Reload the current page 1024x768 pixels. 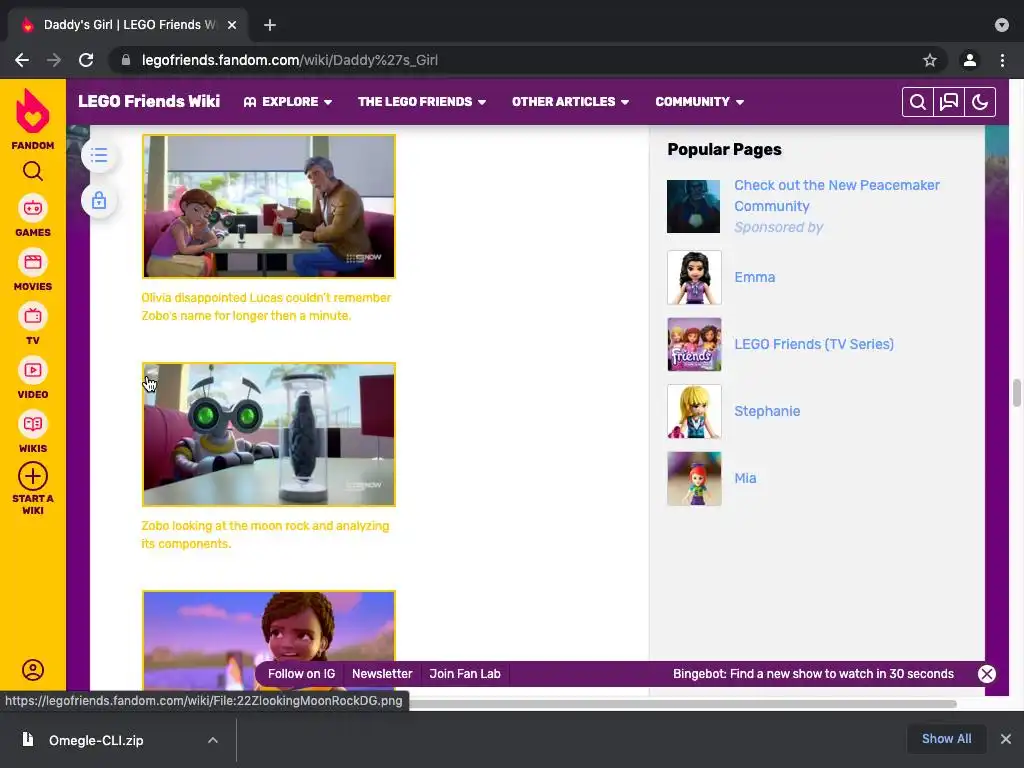[x=86, y=60]
